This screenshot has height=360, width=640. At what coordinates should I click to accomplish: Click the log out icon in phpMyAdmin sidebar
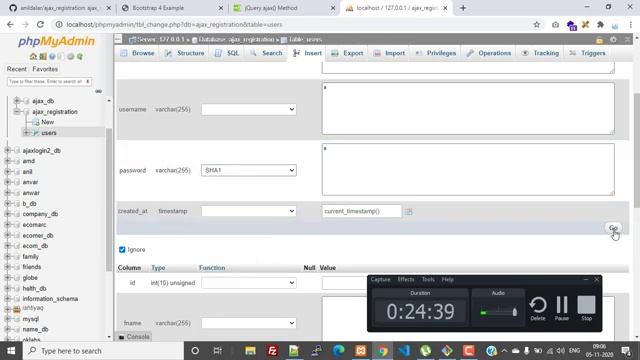click(42, 56)
